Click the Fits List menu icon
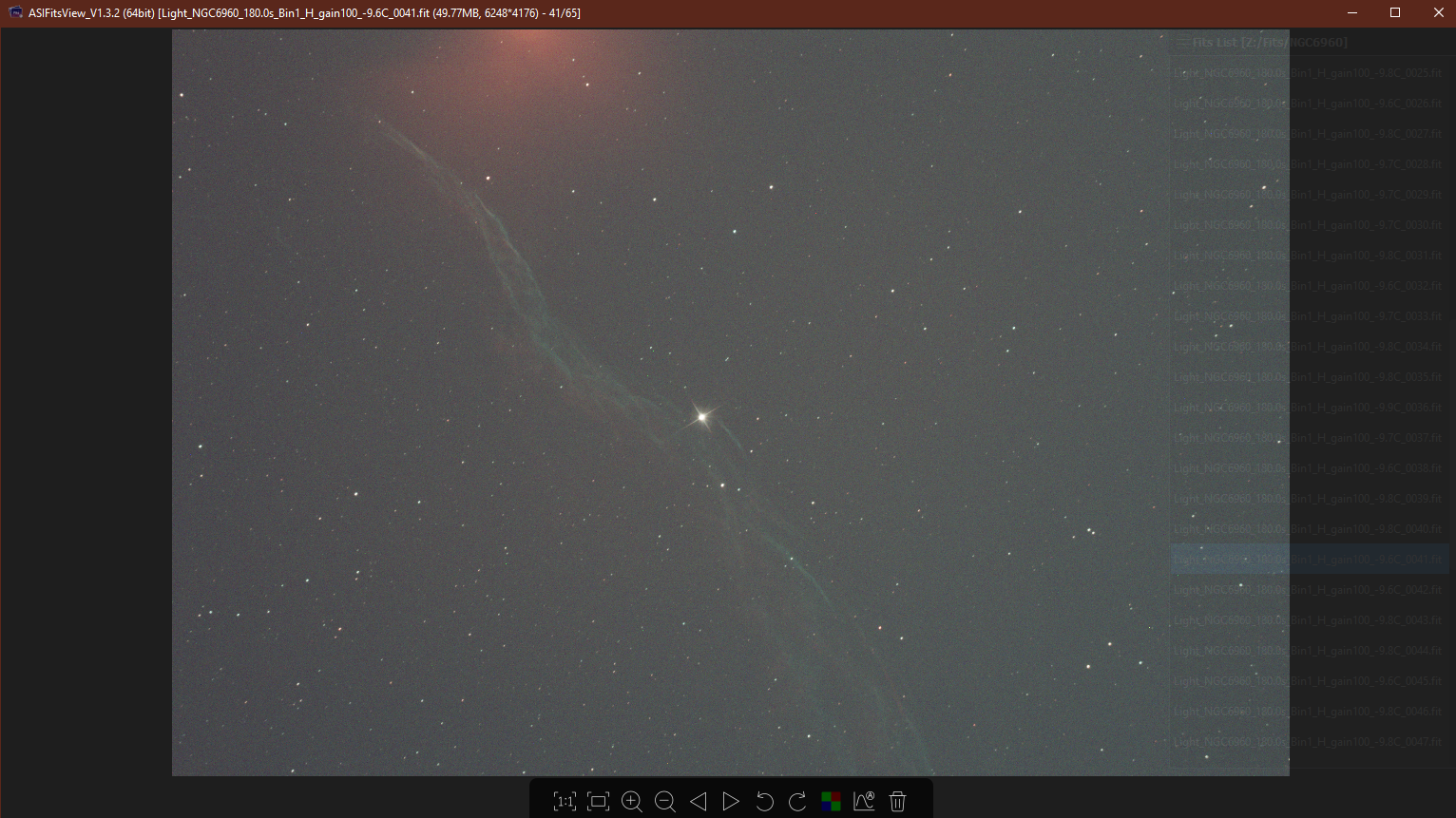This screenshot has width=1456, height=818. click(x=1183, y=43)
